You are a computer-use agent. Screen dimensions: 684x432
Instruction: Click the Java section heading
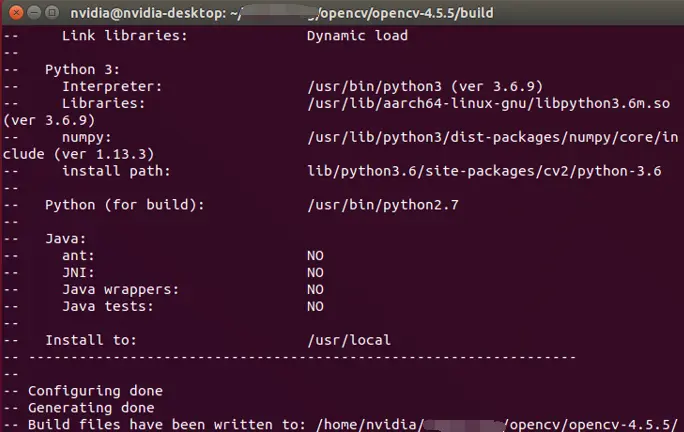[x=65, y=239]
